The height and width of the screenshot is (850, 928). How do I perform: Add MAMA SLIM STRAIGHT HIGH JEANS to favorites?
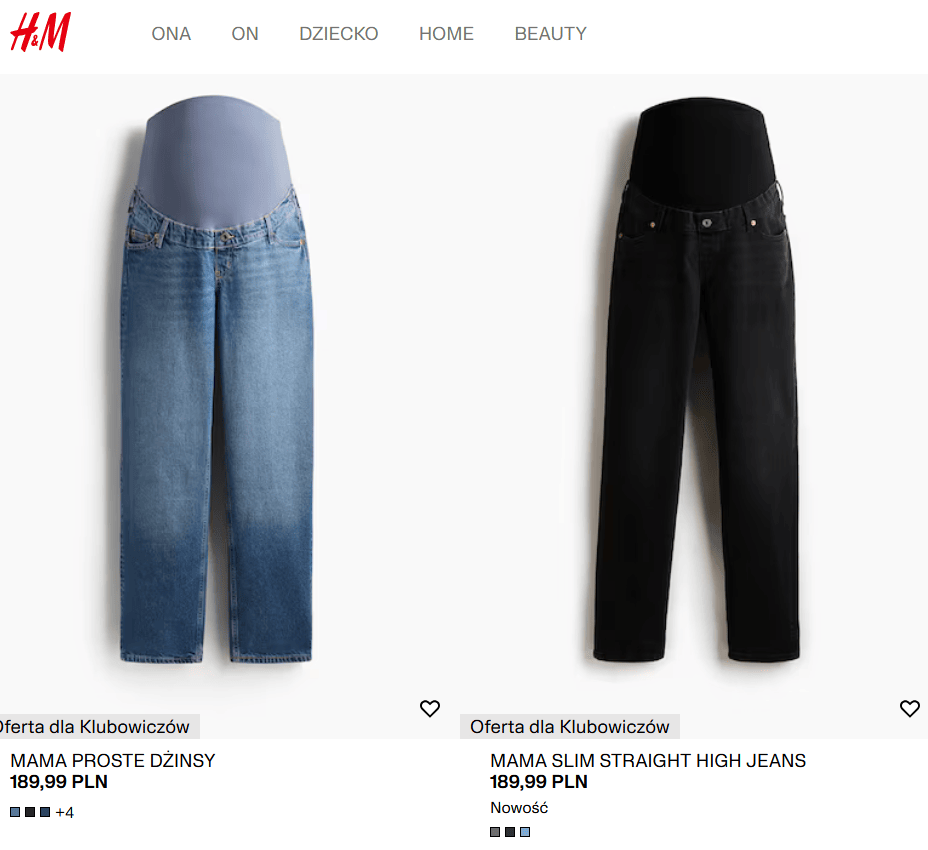pos(910,708)
